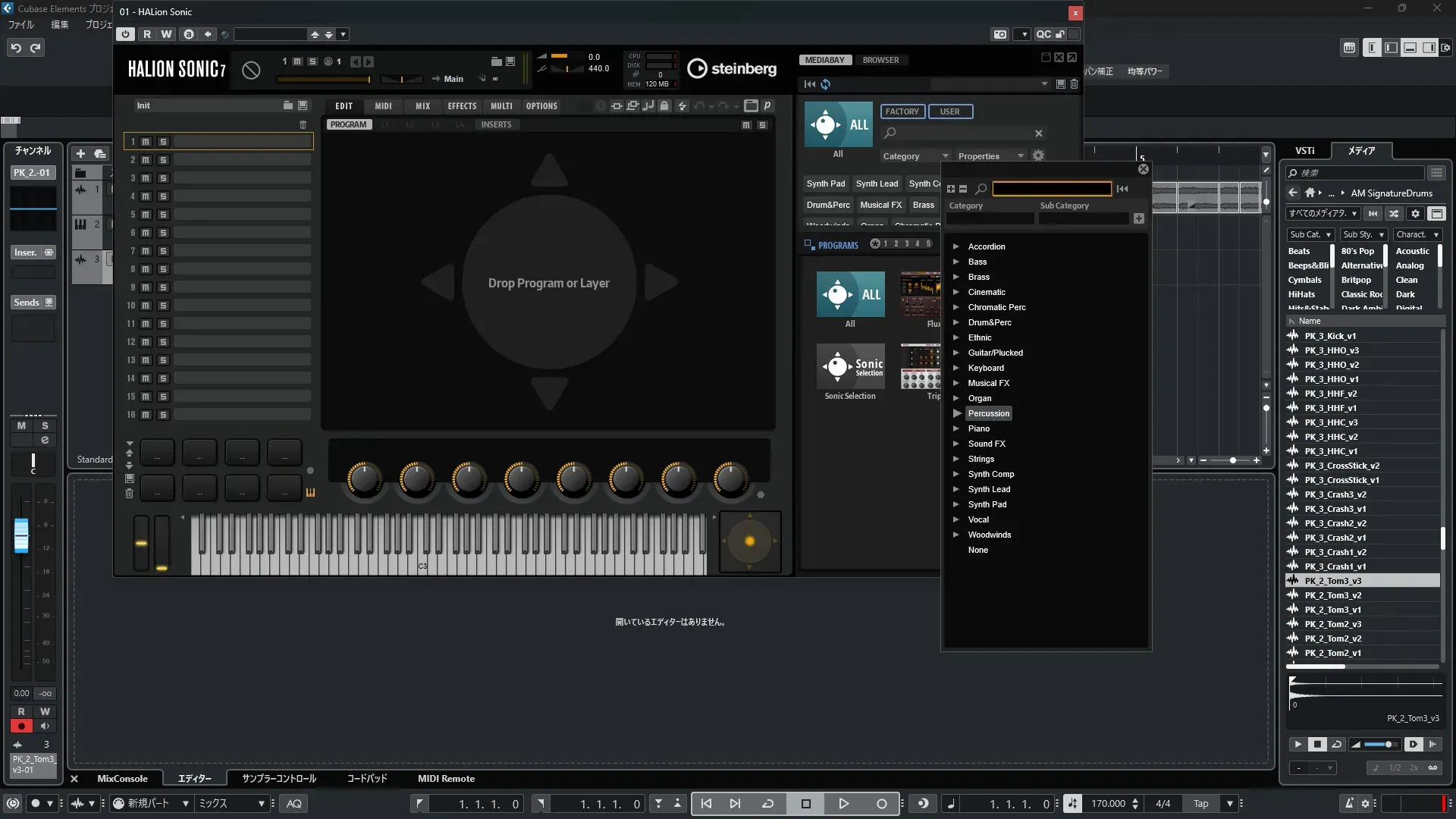Screen dimensions: 1456x819
Task: Expand the Synth Lead category
Action: pyautogui.click(x=956, y=489)
